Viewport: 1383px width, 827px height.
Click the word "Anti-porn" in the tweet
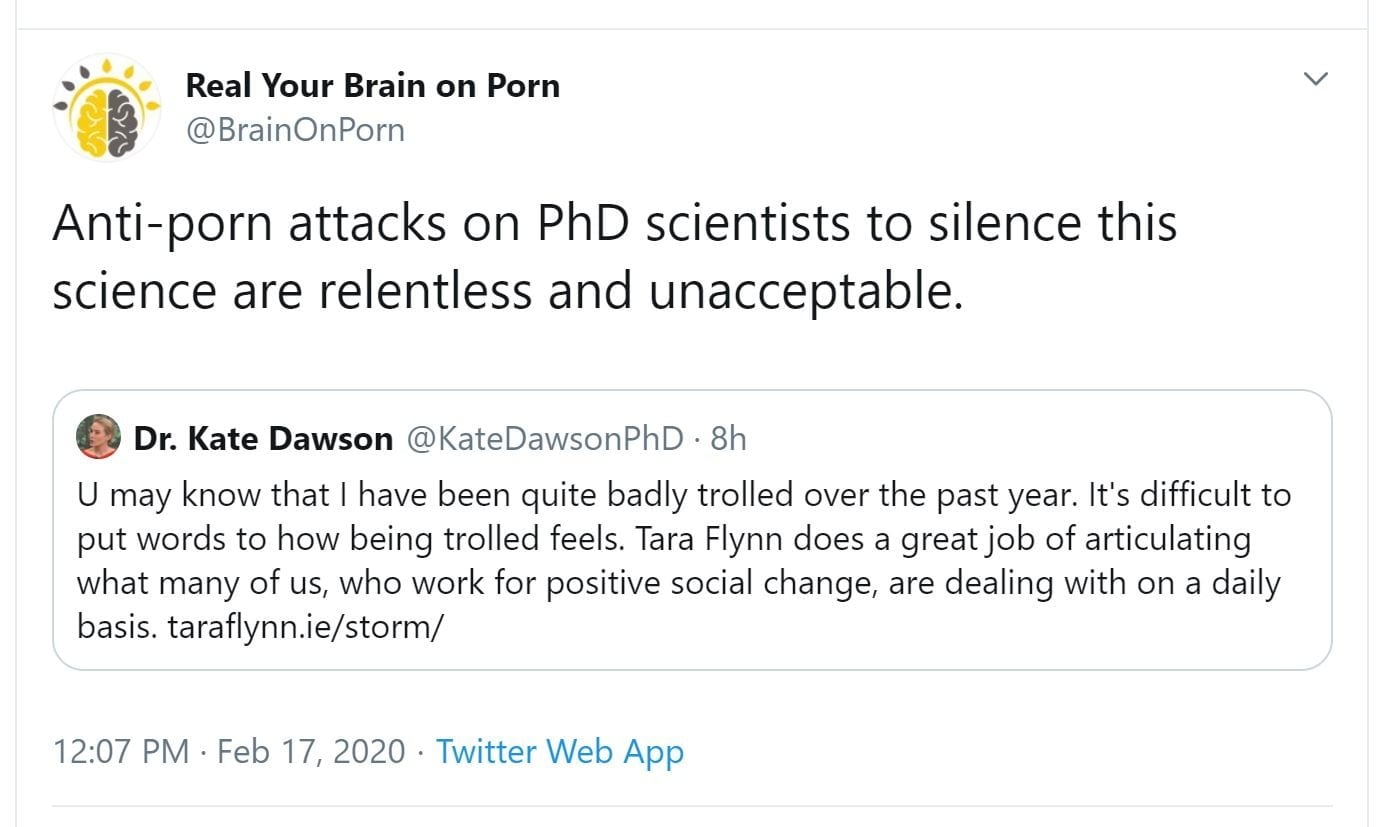pos(163,225)
